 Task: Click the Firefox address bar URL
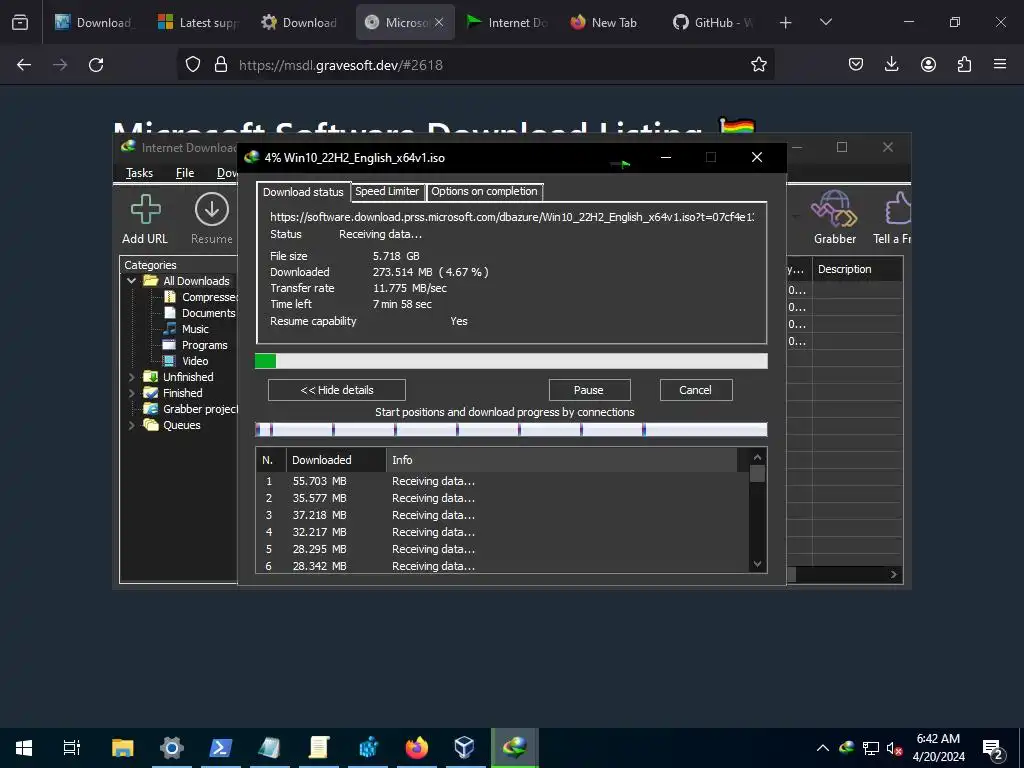coord(341,65)
